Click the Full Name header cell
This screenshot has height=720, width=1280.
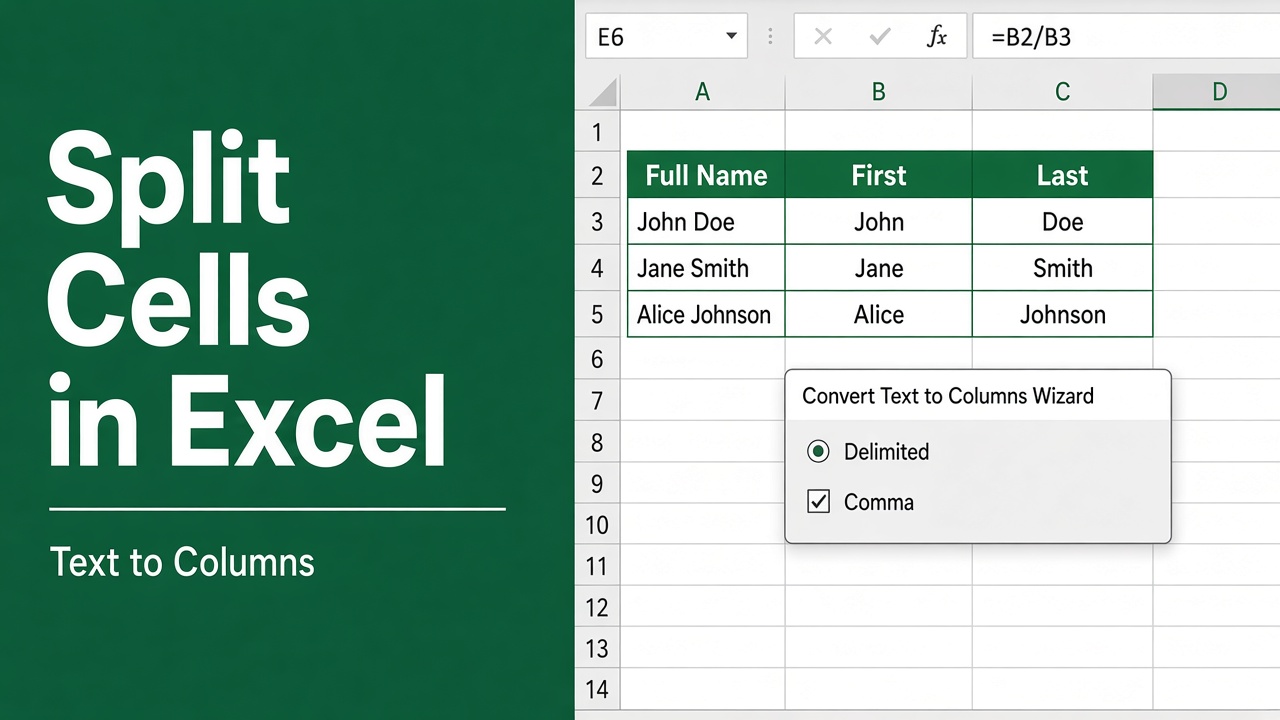(706, 175)
